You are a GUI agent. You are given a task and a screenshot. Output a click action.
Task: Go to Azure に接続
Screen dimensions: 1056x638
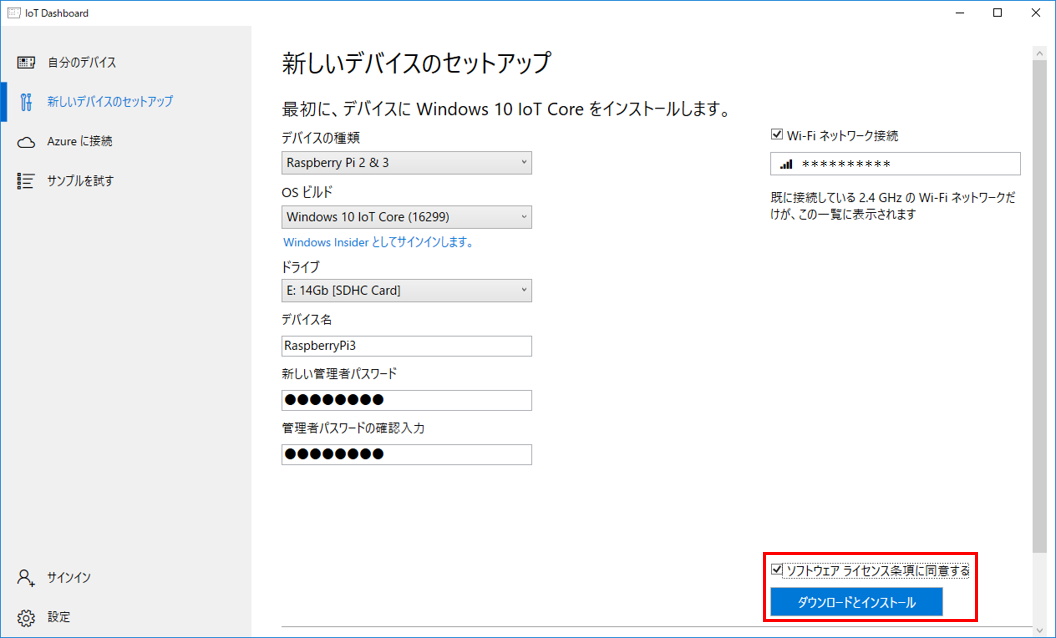coord(126,141)
